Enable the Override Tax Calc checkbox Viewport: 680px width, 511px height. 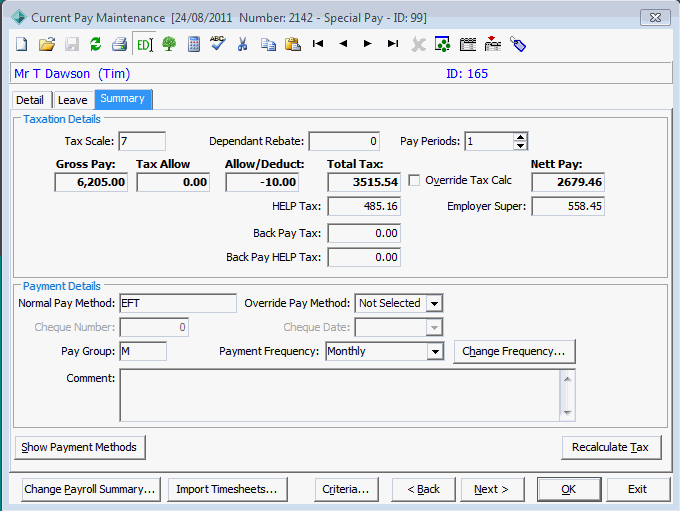pos(414,180)
